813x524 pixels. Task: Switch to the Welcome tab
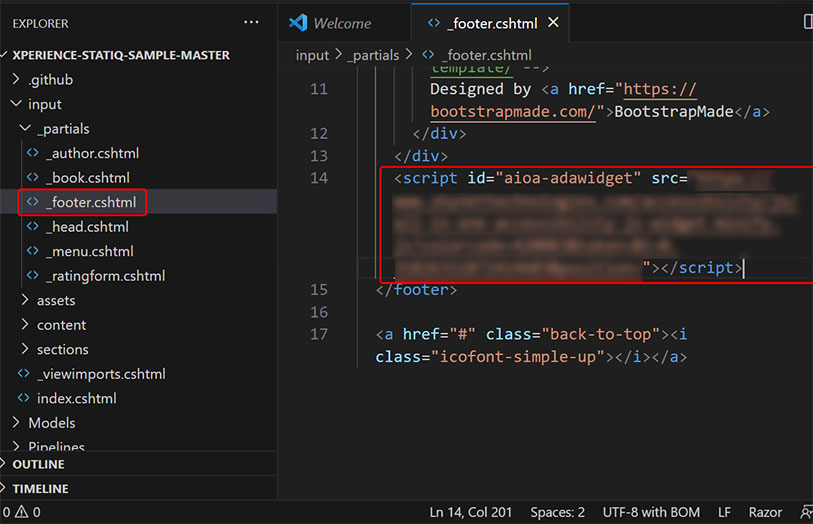(x=341, y=23)
